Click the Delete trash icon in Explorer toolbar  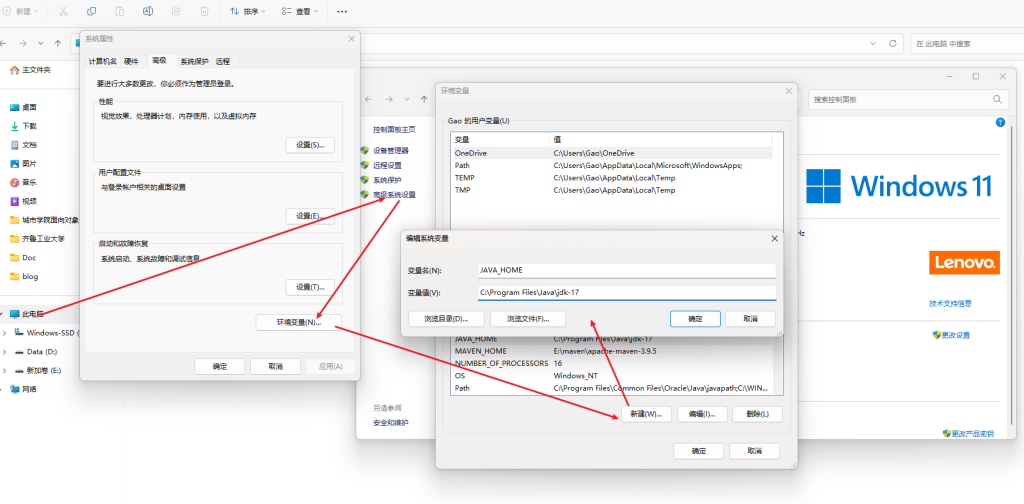pyautogui.click(x=204, y=11)
